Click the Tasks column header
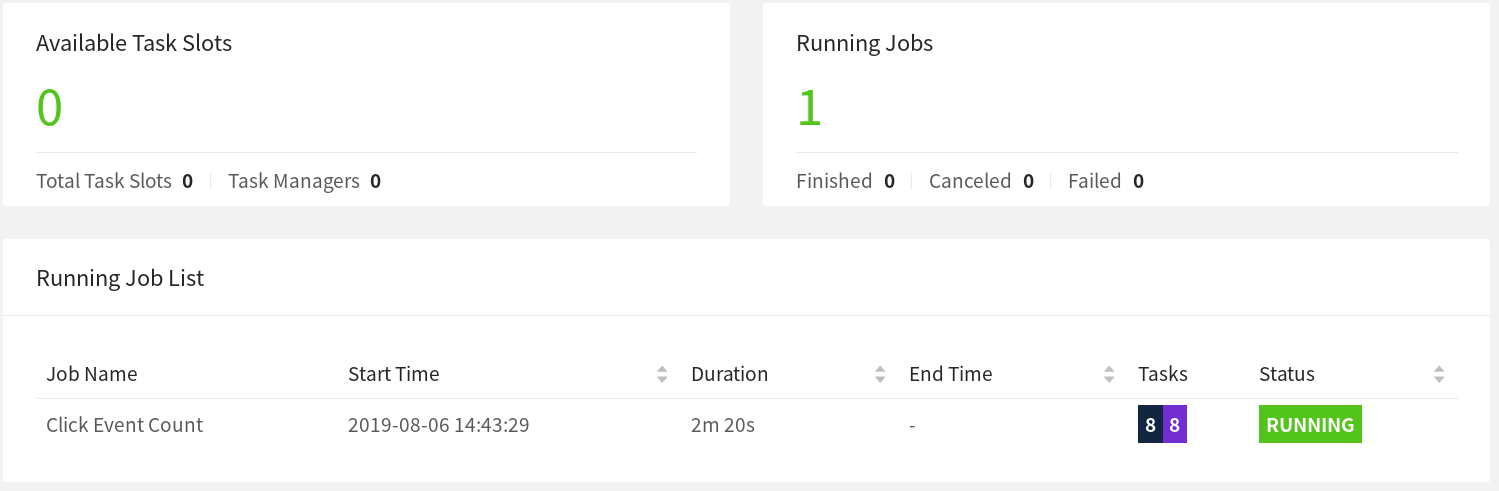The width and height of the screenshot is (1499, 491). click(x=1163, y=374)
